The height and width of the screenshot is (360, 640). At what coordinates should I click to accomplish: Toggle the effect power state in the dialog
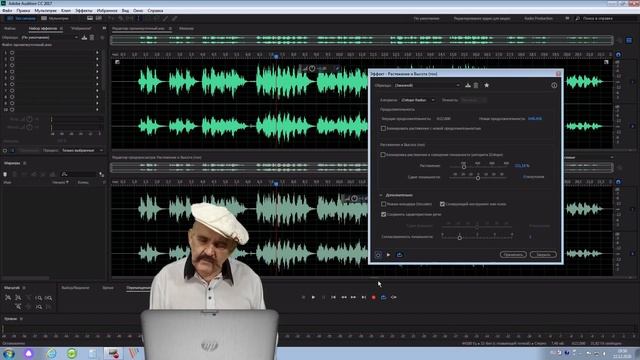[x=378, y=255]
